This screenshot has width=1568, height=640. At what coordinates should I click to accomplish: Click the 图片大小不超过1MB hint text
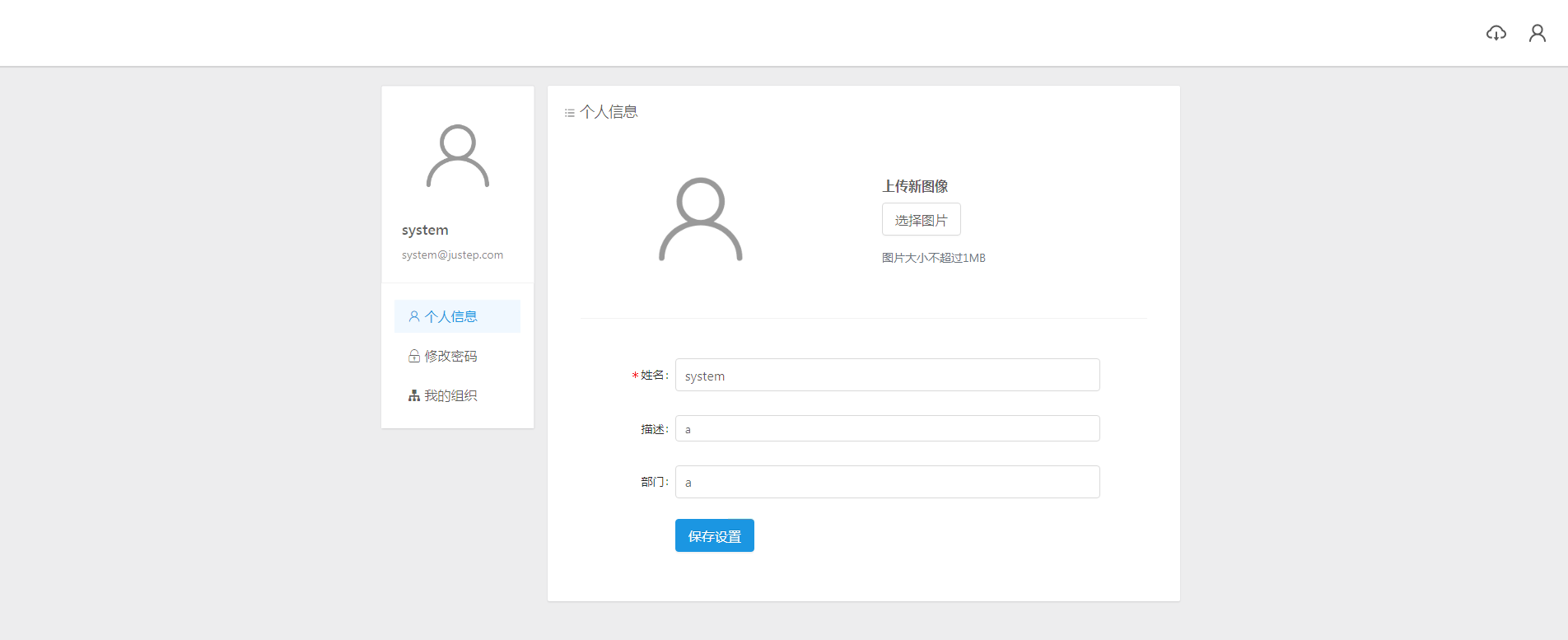coord(934,258)
